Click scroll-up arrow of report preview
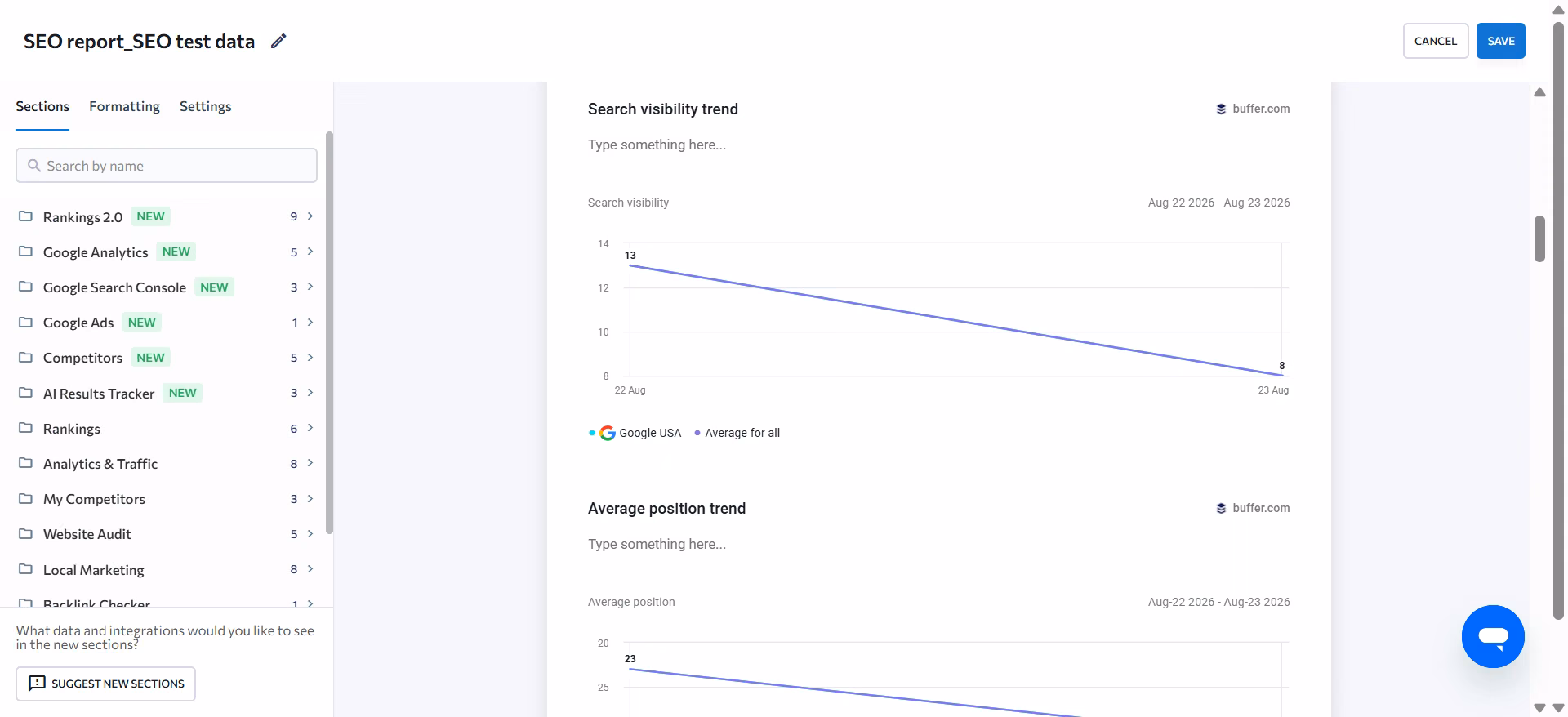The image size is (1568, 717). [x=1539, y=92]
